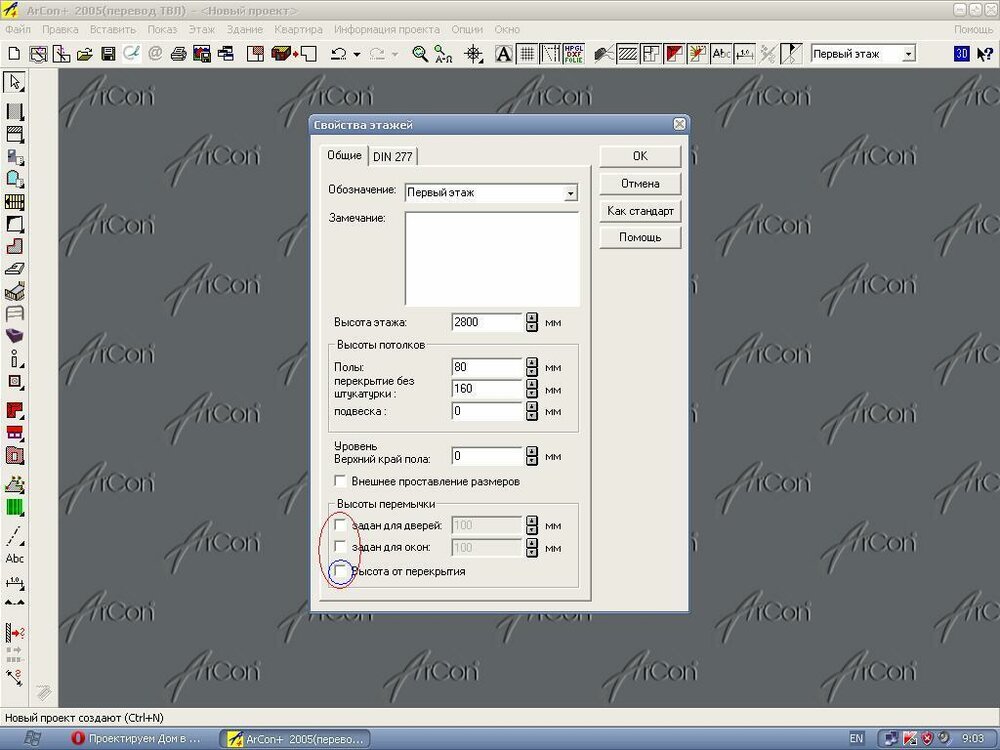Screen dimensions: 1000x750
Task: Open the undo history dropdown arrow
Action: coord(357,54)
